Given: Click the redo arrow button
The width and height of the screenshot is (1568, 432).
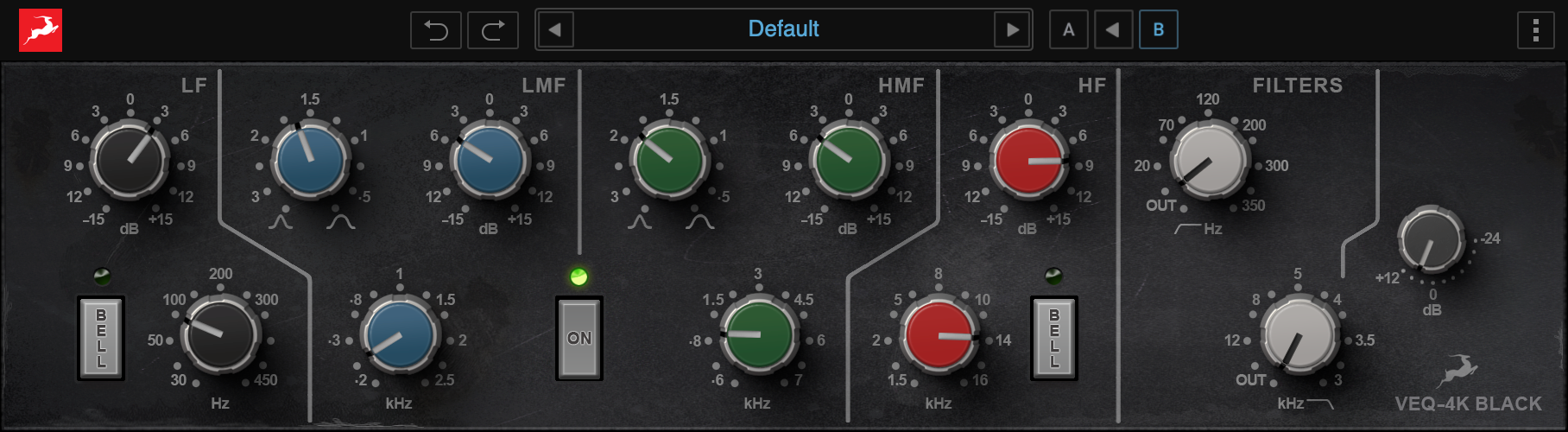Looking at the screenshot, I should click(493, 30).
